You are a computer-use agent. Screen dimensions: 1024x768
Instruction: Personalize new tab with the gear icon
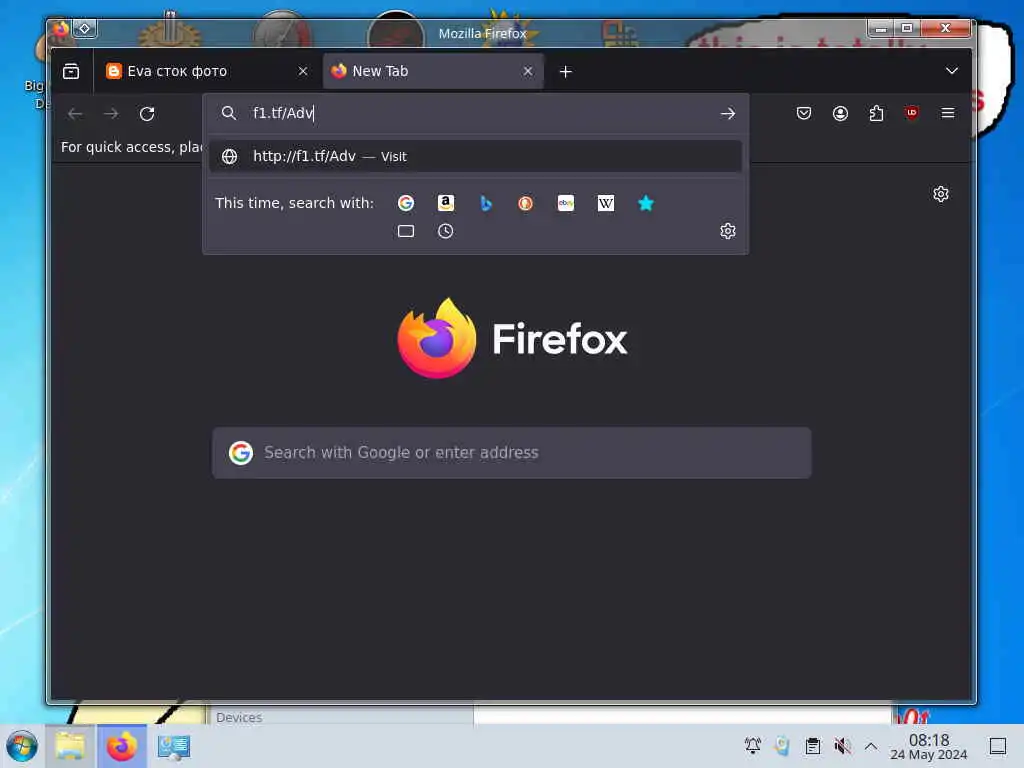coord(940,194)
